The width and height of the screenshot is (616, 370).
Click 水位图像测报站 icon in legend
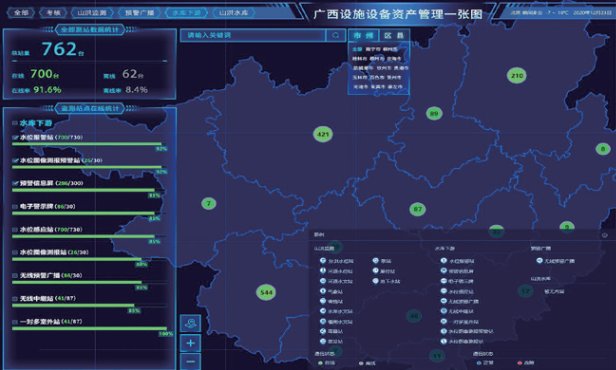444,341
